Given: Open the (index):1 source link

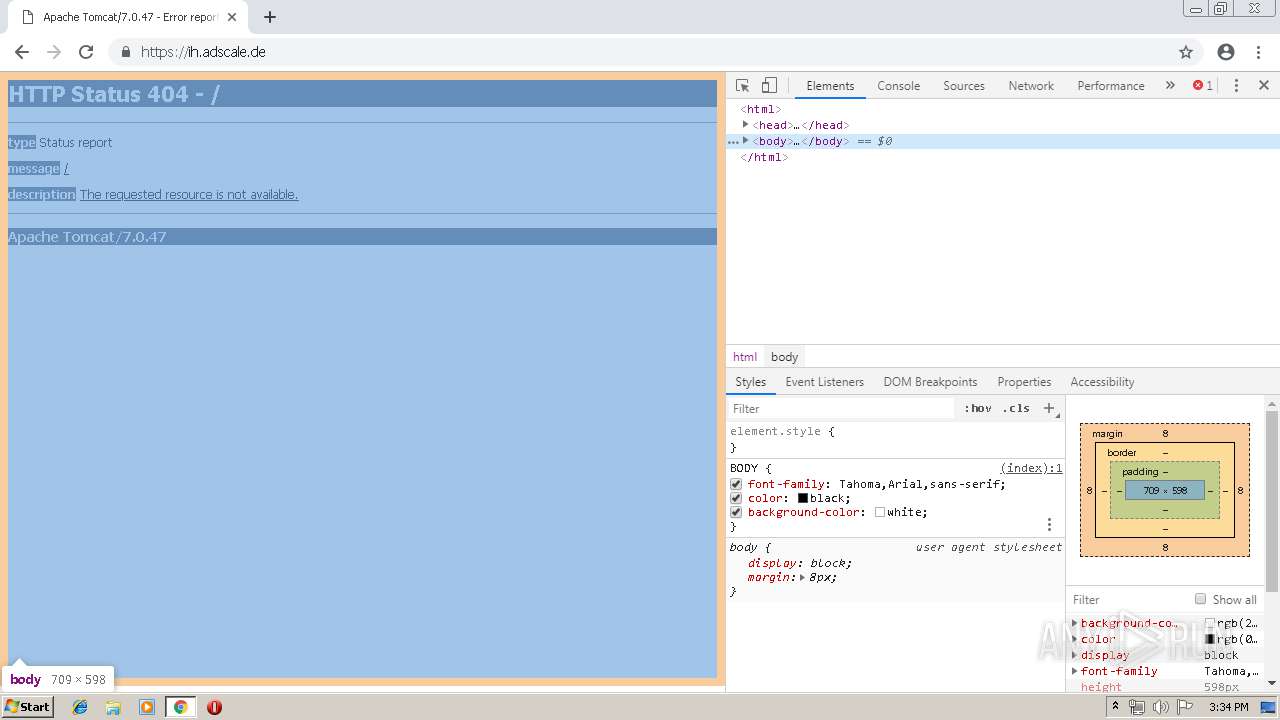Looking at the screenshot, I should click(1031, 468).
